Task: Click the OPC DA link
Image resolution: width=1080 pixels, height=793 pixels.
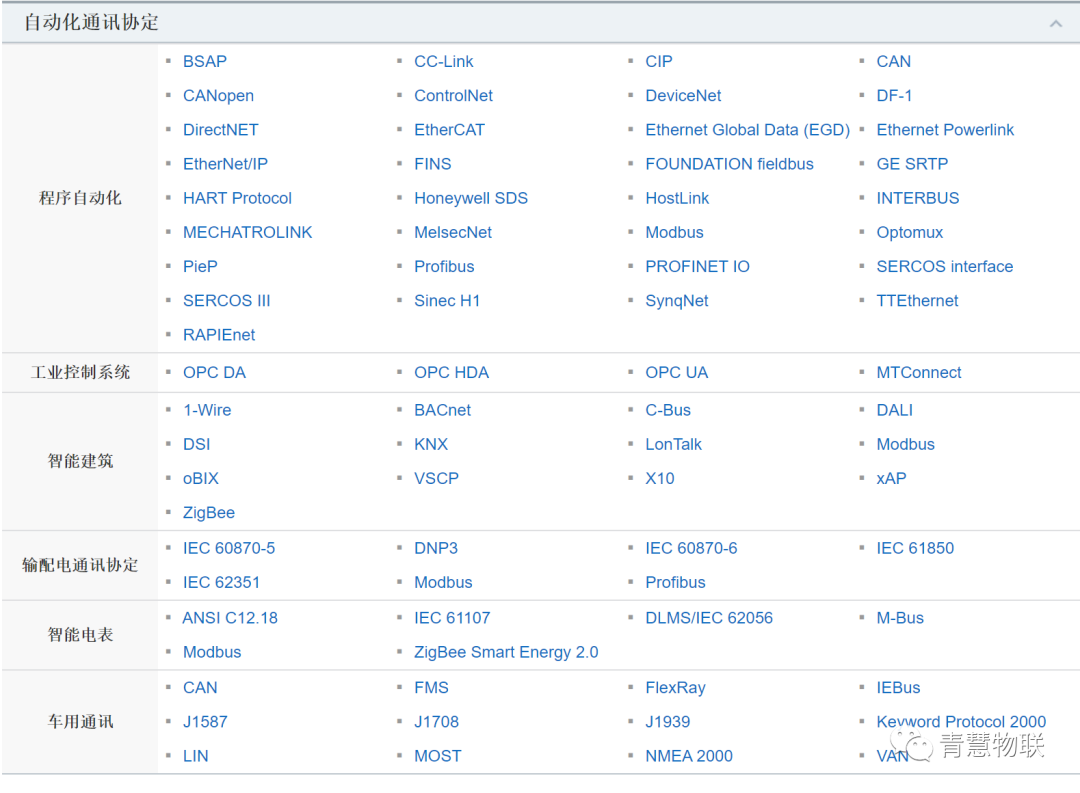Action: [x=214, y=373]
